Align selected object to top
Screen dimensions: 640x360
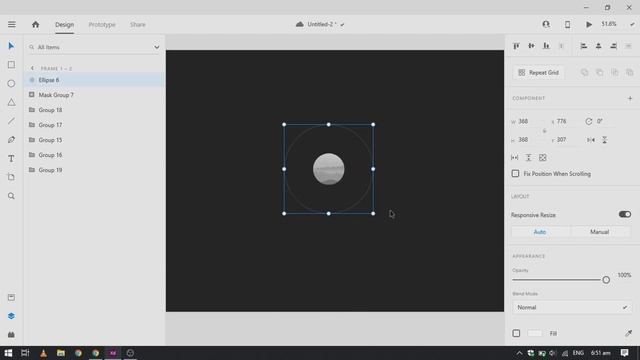coord(516,46)
